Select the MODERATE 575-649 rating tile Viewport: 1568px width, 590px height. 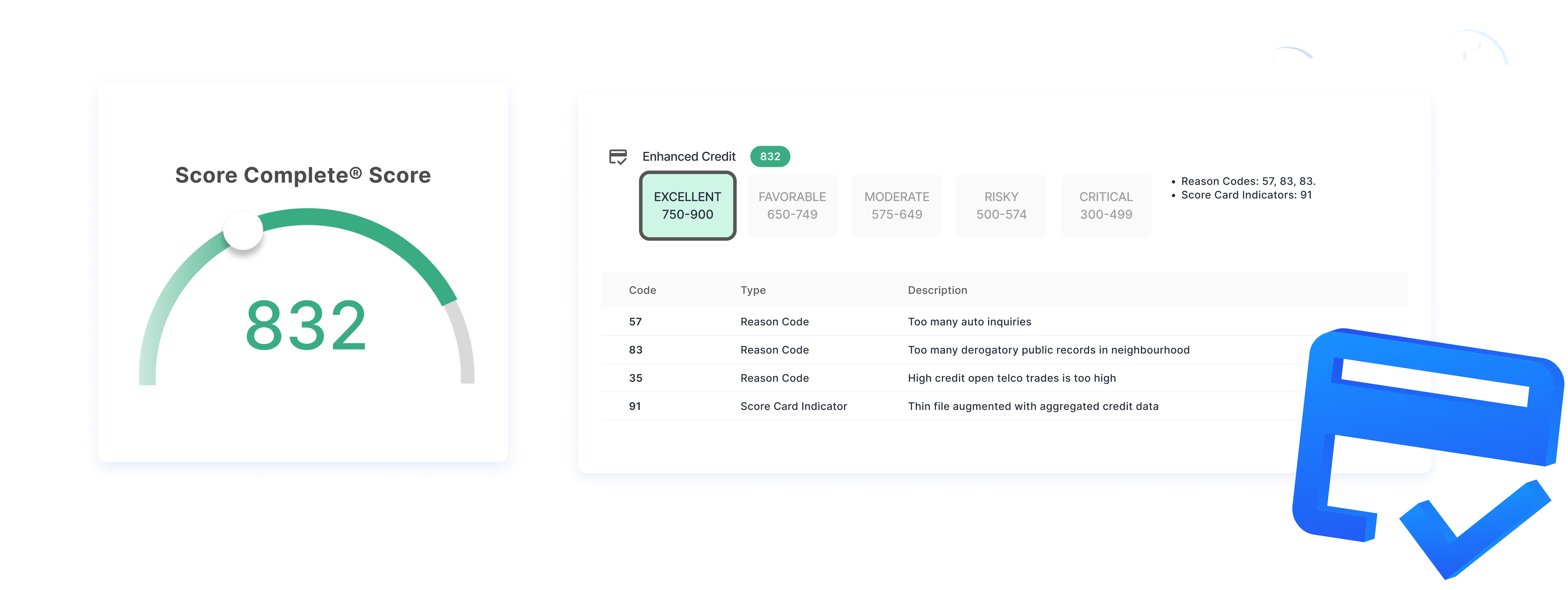[896, 206]
